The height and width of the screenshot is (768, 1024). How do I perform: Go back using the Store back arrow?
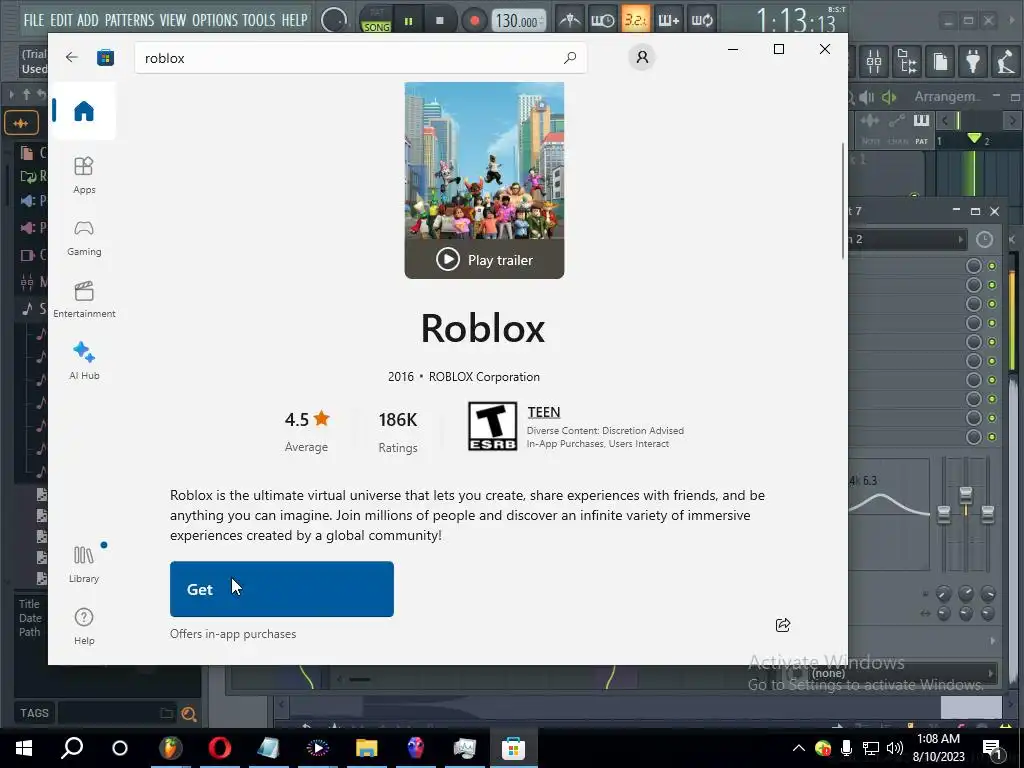pyautogui.click(x=72, y=57)
